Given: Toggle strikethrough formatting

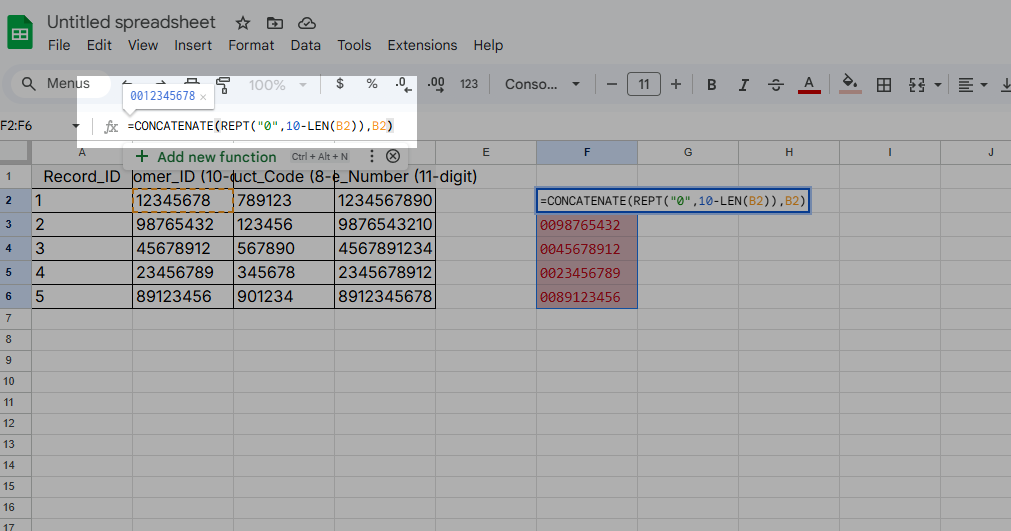Looking at the screenshot, I should [x=775, y=85].
